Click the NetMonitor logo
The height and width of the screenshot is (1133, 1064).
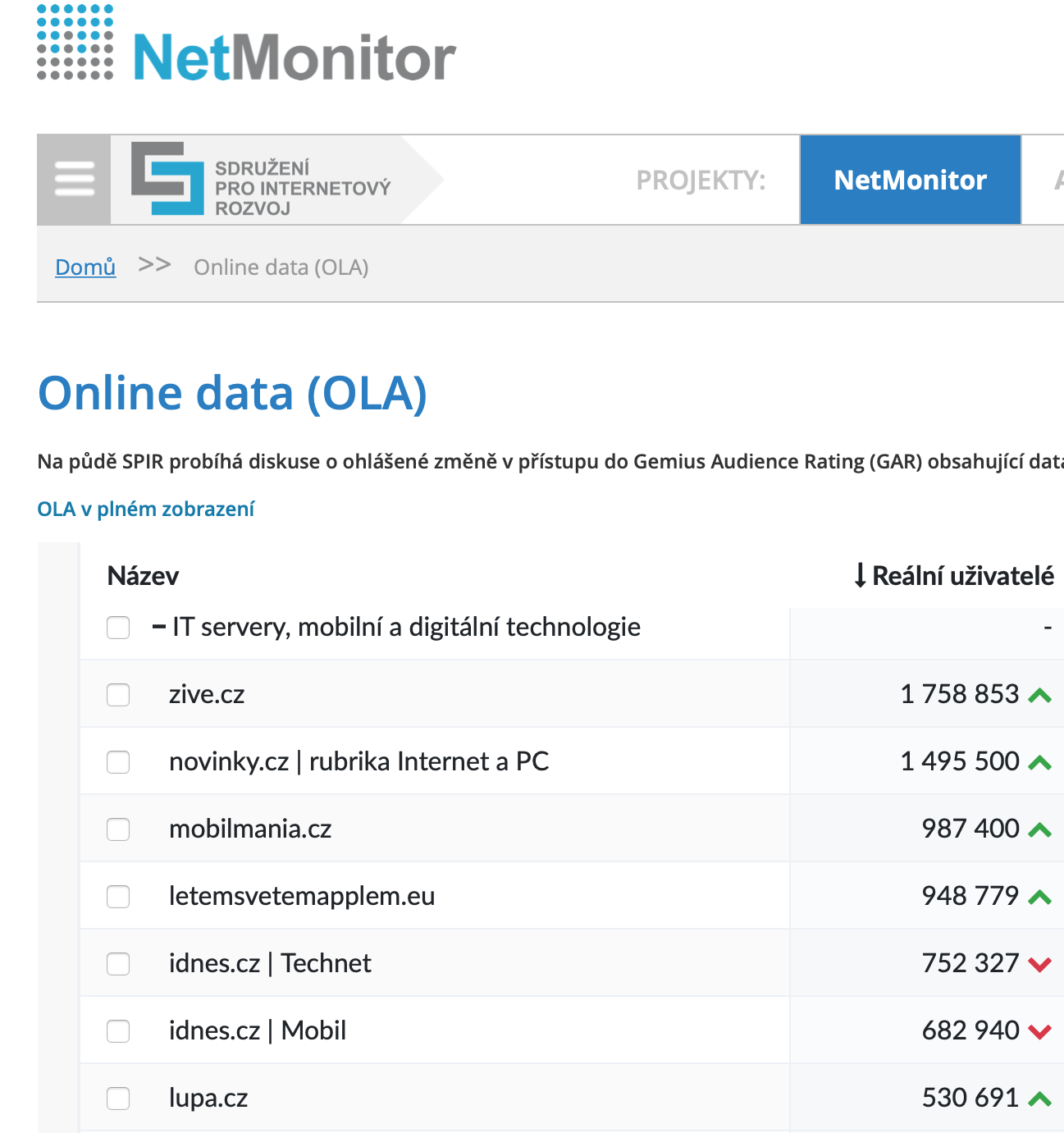click(x=246, y=44)
